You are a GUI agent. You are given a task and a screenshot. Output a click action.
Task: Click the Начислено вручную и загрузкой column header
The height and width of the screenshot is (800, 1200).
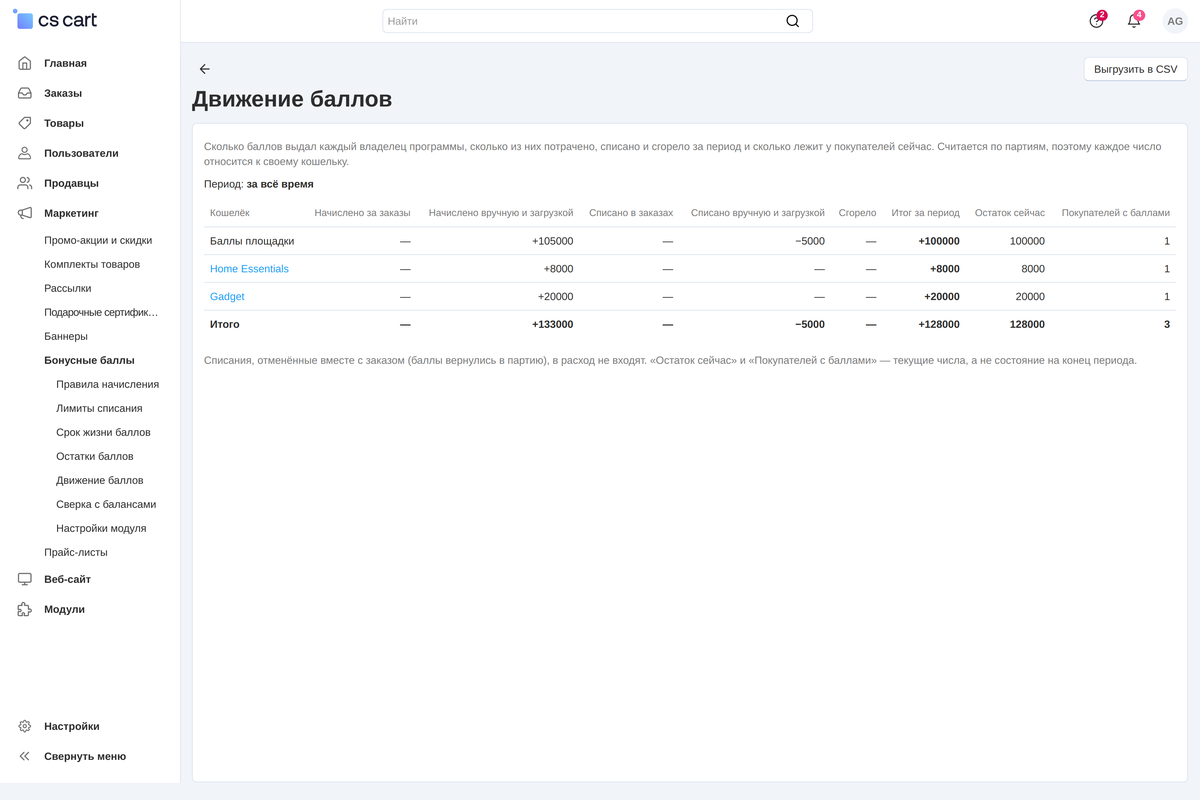tap(501, 213)
